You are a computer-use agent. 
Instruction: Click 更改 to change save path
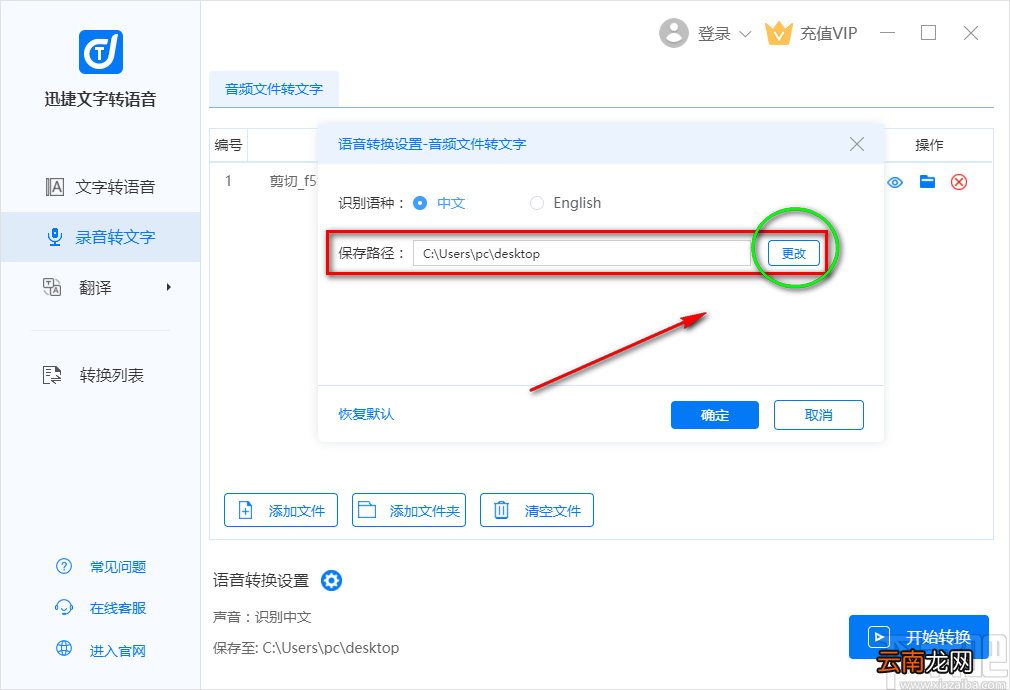[x=794, y=253]
